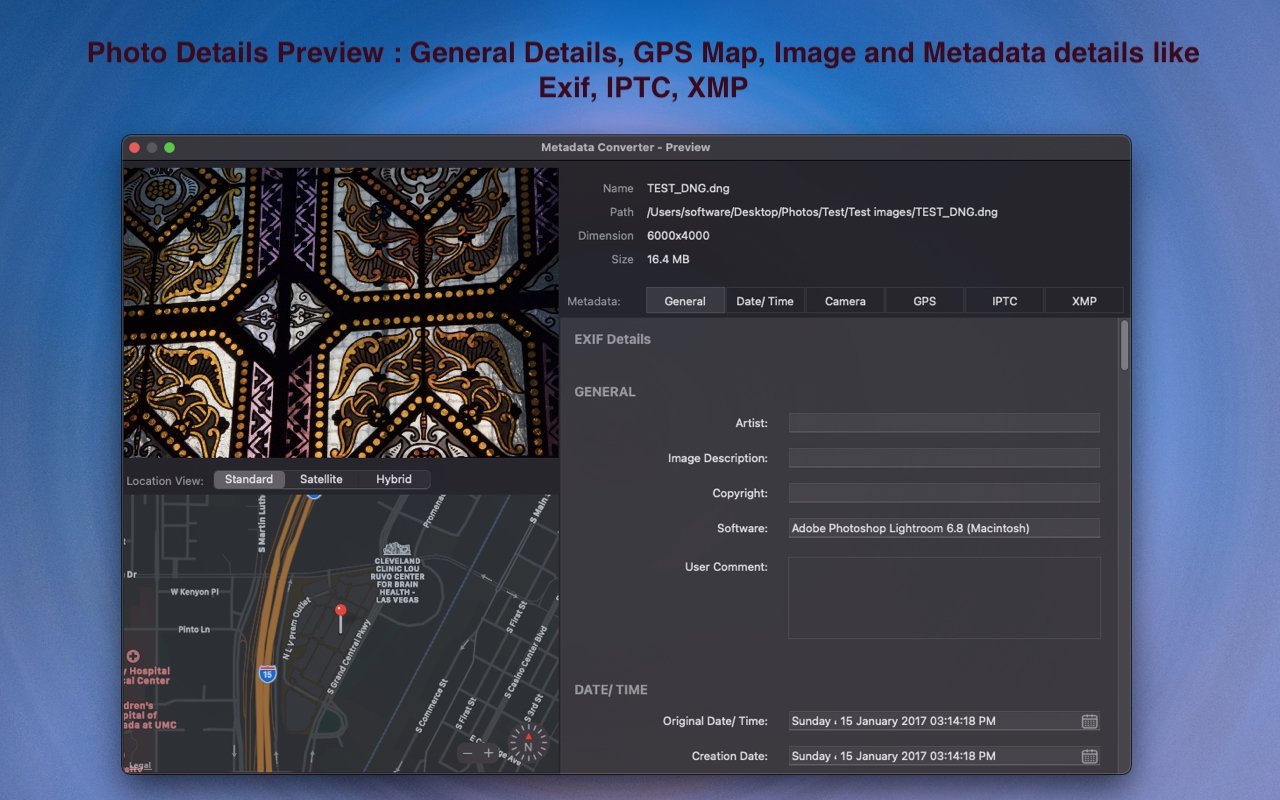Click the User Comment text area
The image size is (1280, 800).
944,598
